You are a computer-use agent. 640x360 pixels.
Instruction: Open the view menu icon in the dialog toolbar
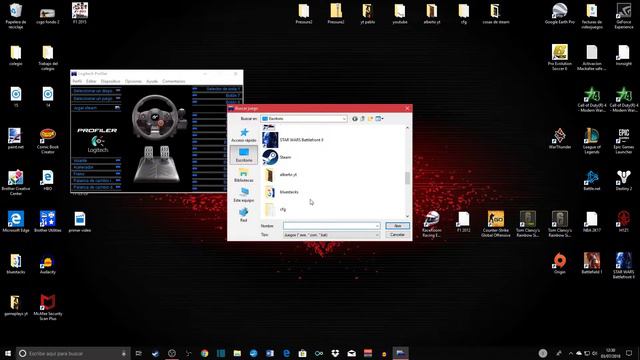pos(380,119)
